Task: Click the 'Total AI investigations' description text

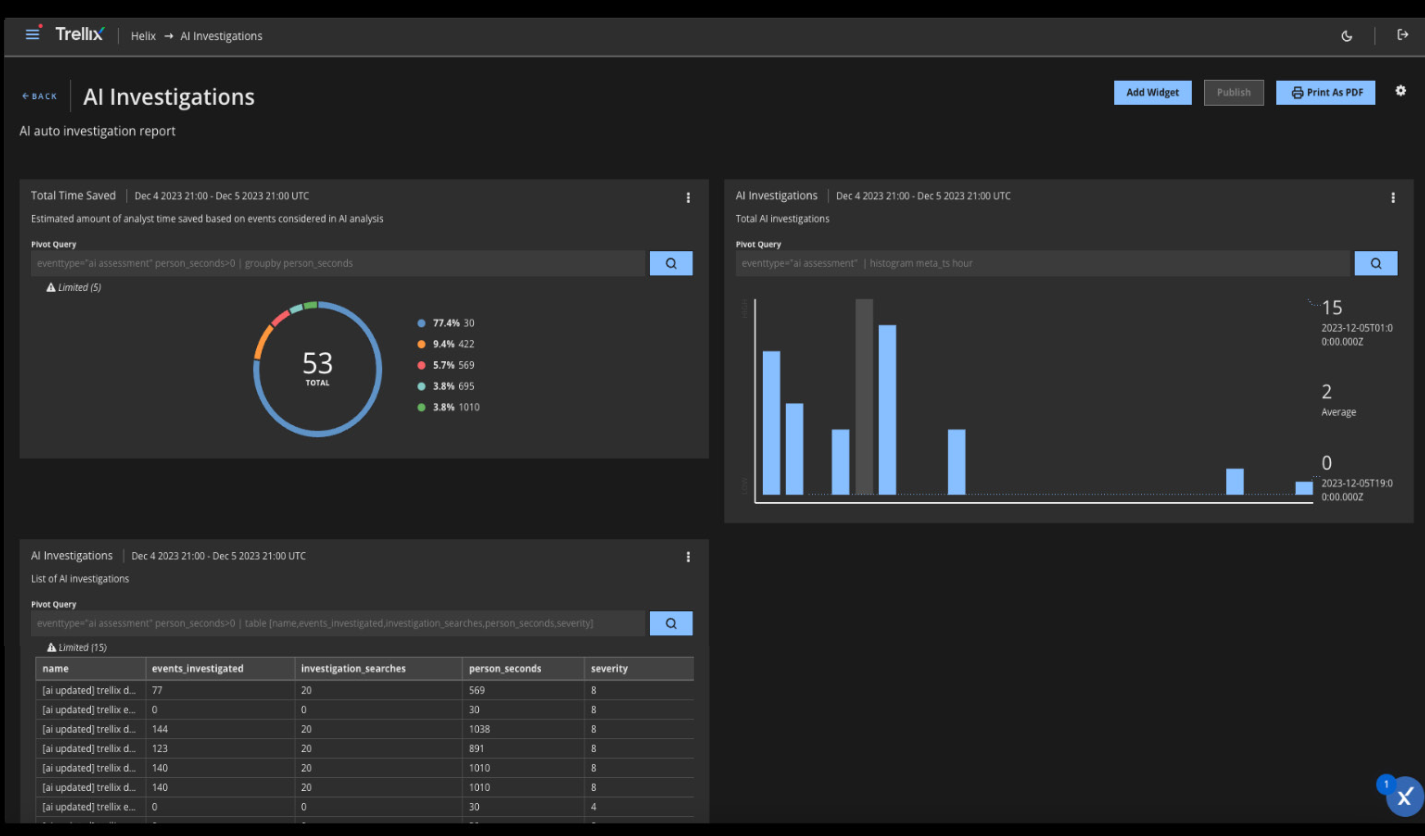Action: (x=783, y=218)
